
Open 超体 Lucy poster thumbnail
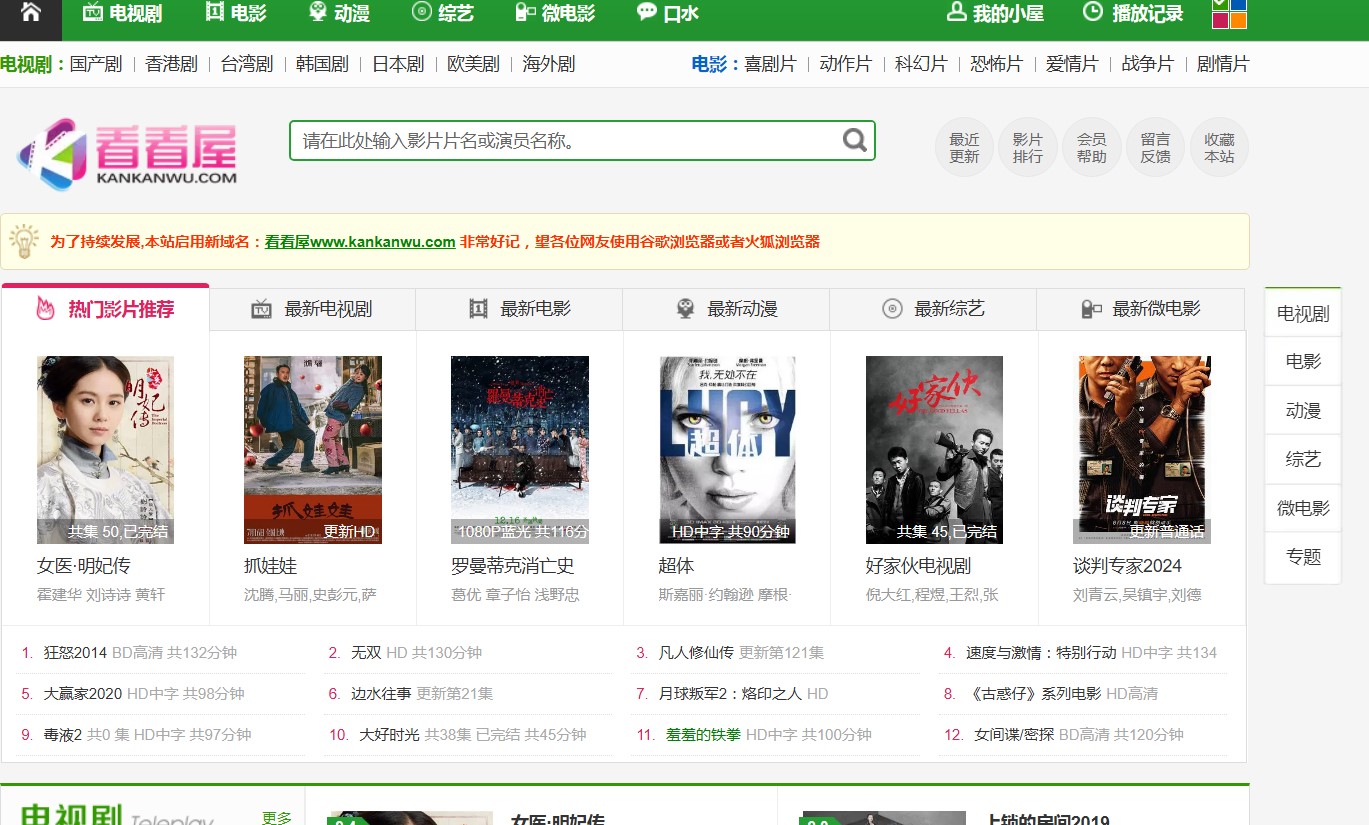(727, 450)
